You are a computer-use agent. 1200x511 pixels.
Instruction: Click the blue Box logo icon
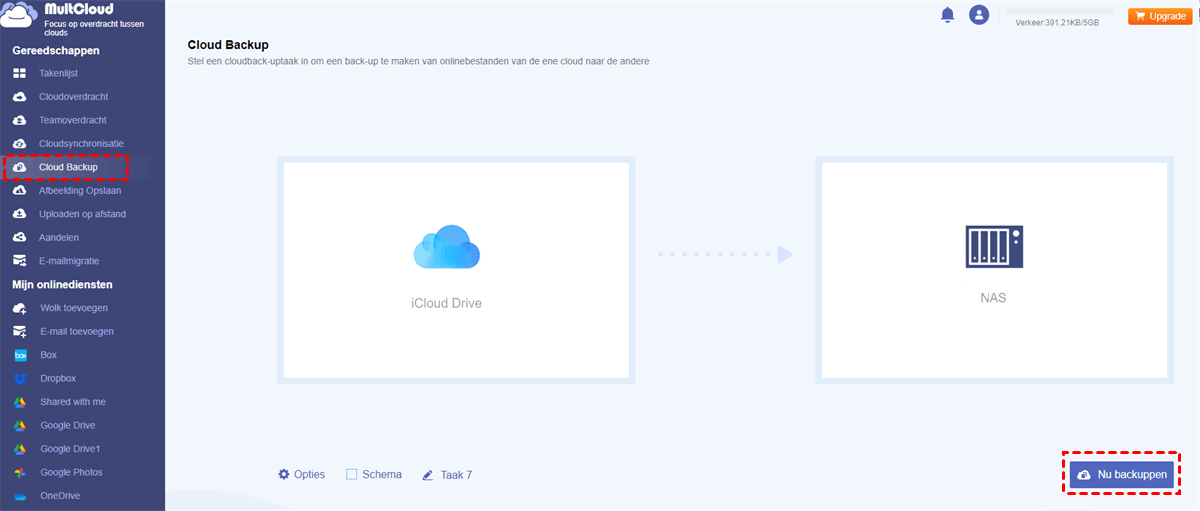click(x=20, y=355)
